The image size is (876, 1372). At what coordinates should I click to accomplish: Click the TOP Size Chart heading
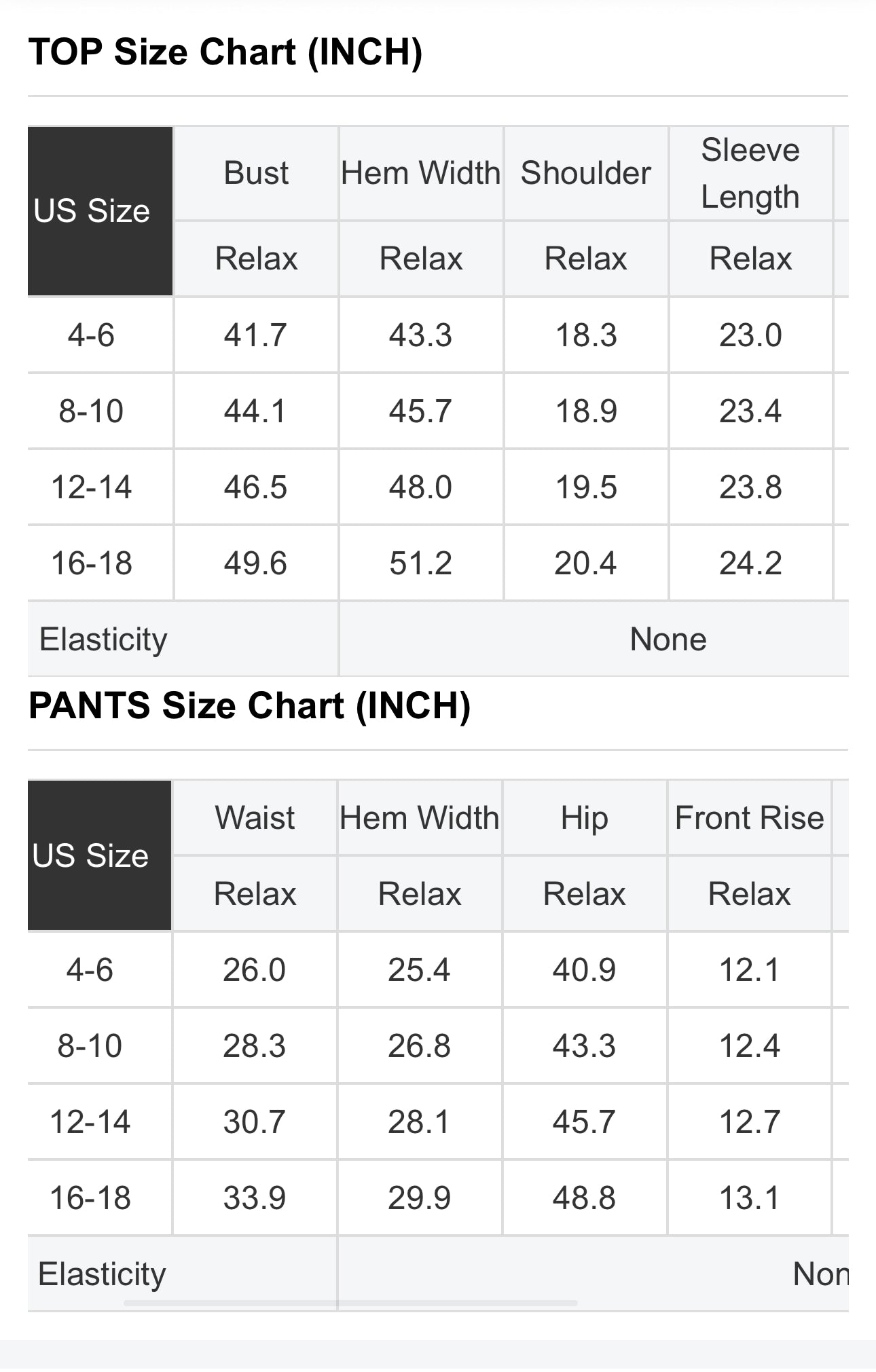click(225, 52)
